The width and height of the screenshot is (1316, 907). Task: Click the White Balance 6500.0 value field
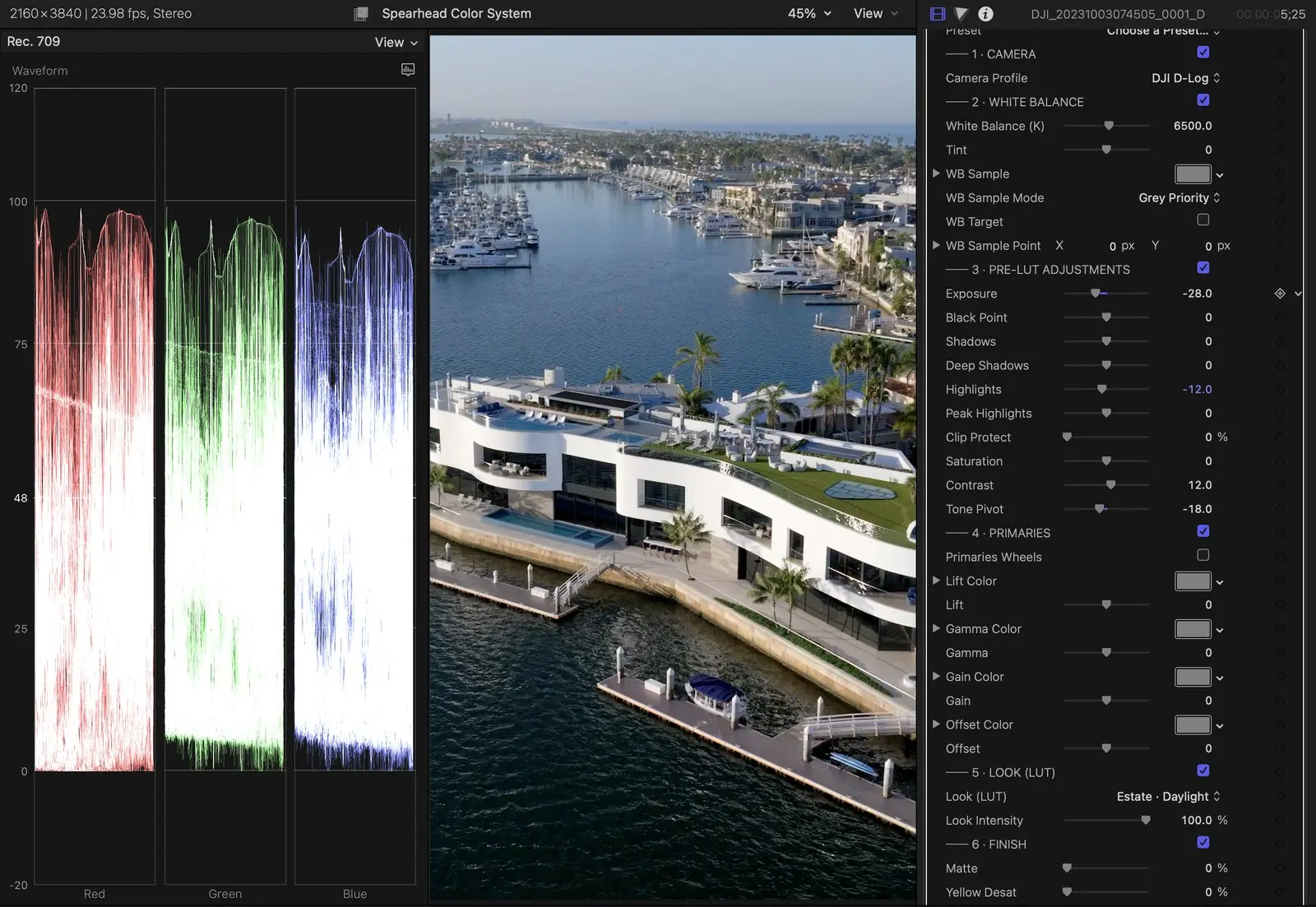(x=1193, y=126)
